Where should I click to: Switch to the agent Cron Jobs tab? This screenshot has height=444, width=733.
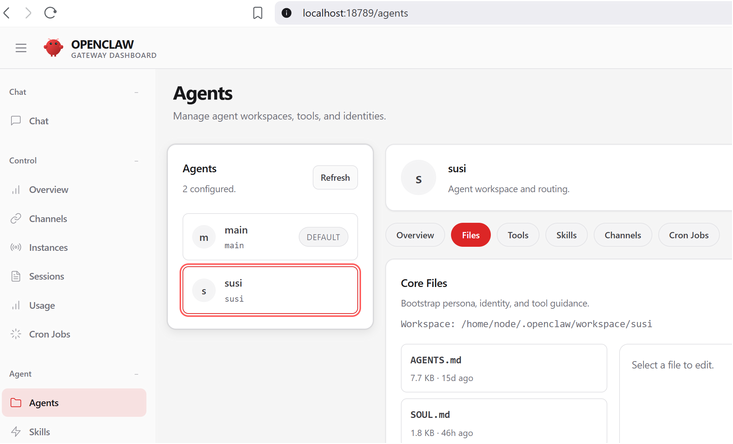pos(689,235)
